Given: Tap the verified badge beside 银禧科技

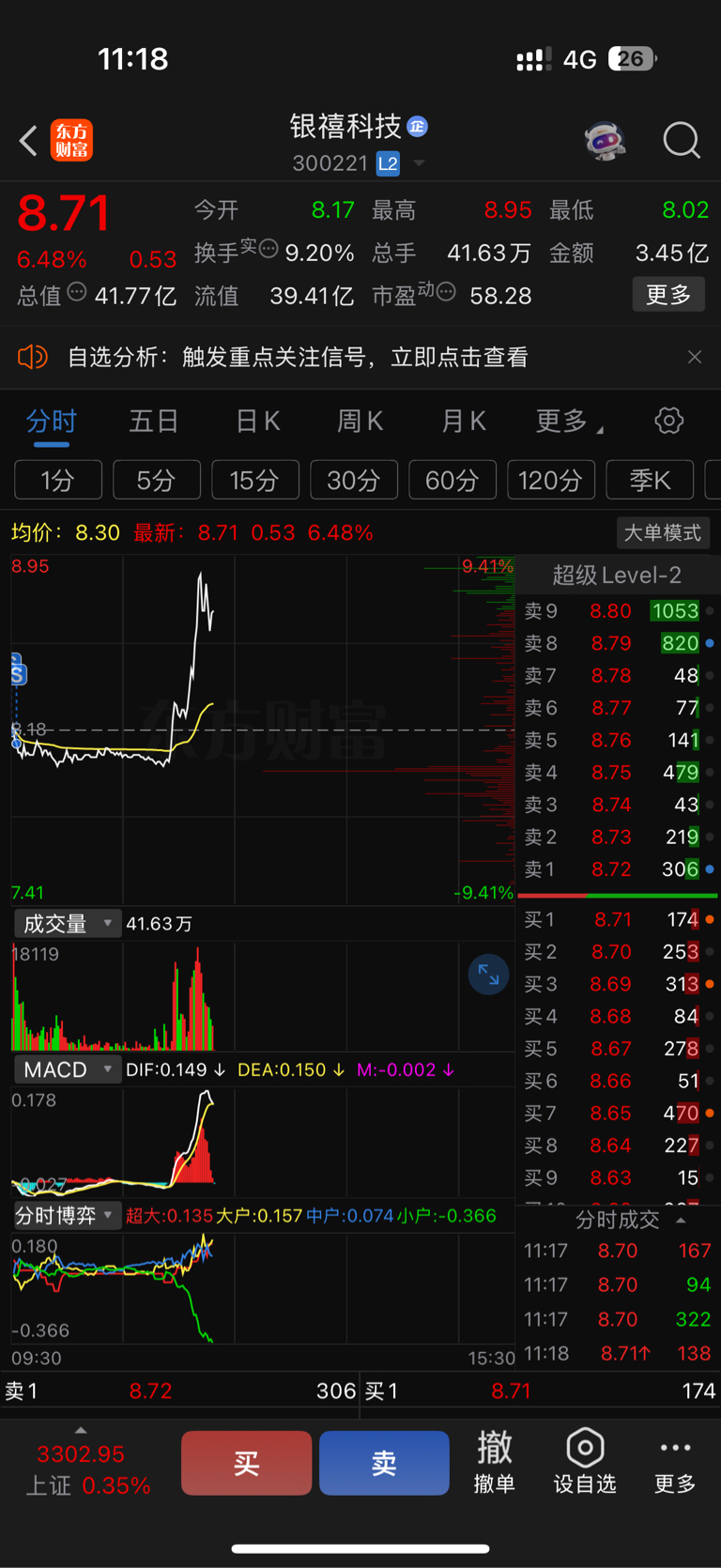Looking at the screenshot, I should tap(418, 126).
